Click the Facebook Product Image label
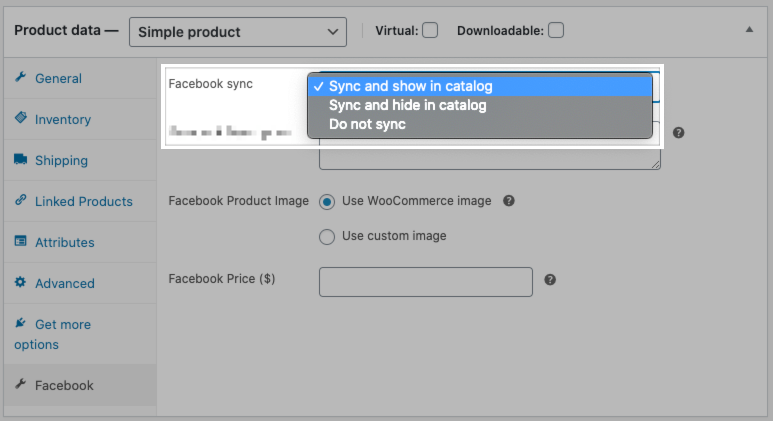773x421 pixels. pos(239,201)
